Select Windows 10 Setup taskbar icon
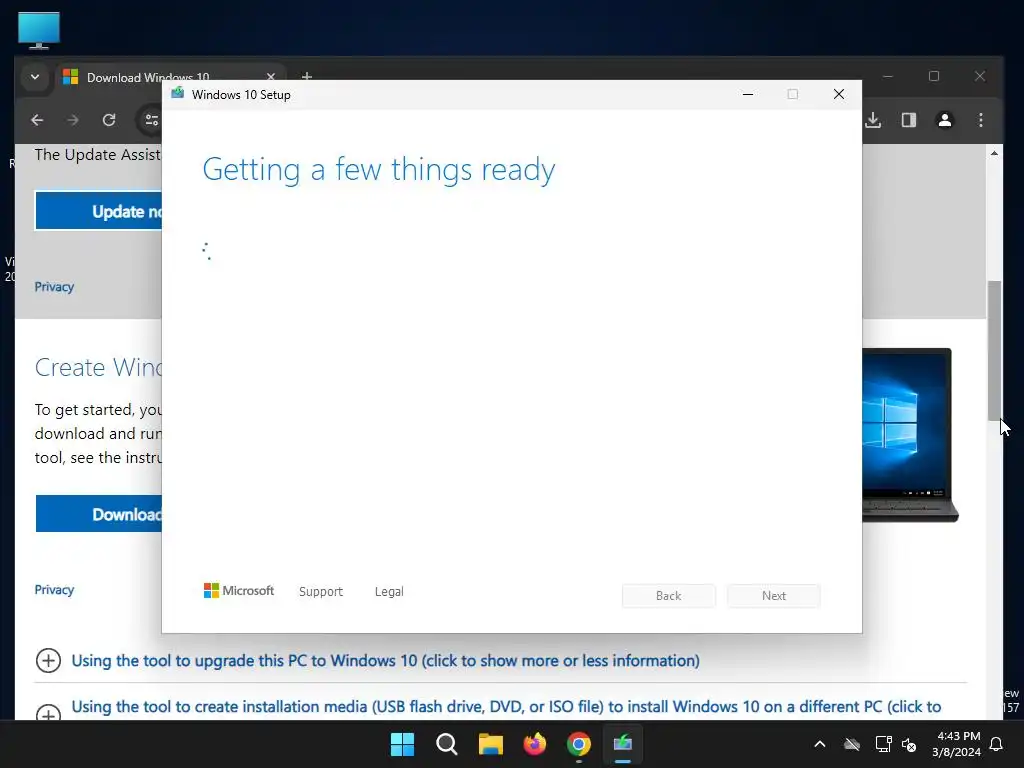This screenshot has width=1024, height=768. 623,744
